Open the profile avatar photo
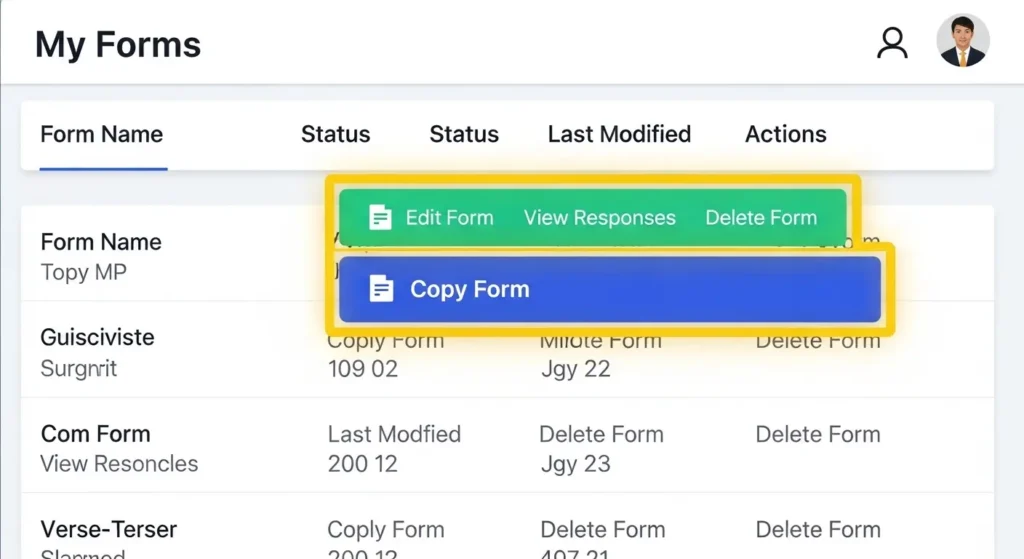The width and height of the screenshot is (1024, 559). 962,41
